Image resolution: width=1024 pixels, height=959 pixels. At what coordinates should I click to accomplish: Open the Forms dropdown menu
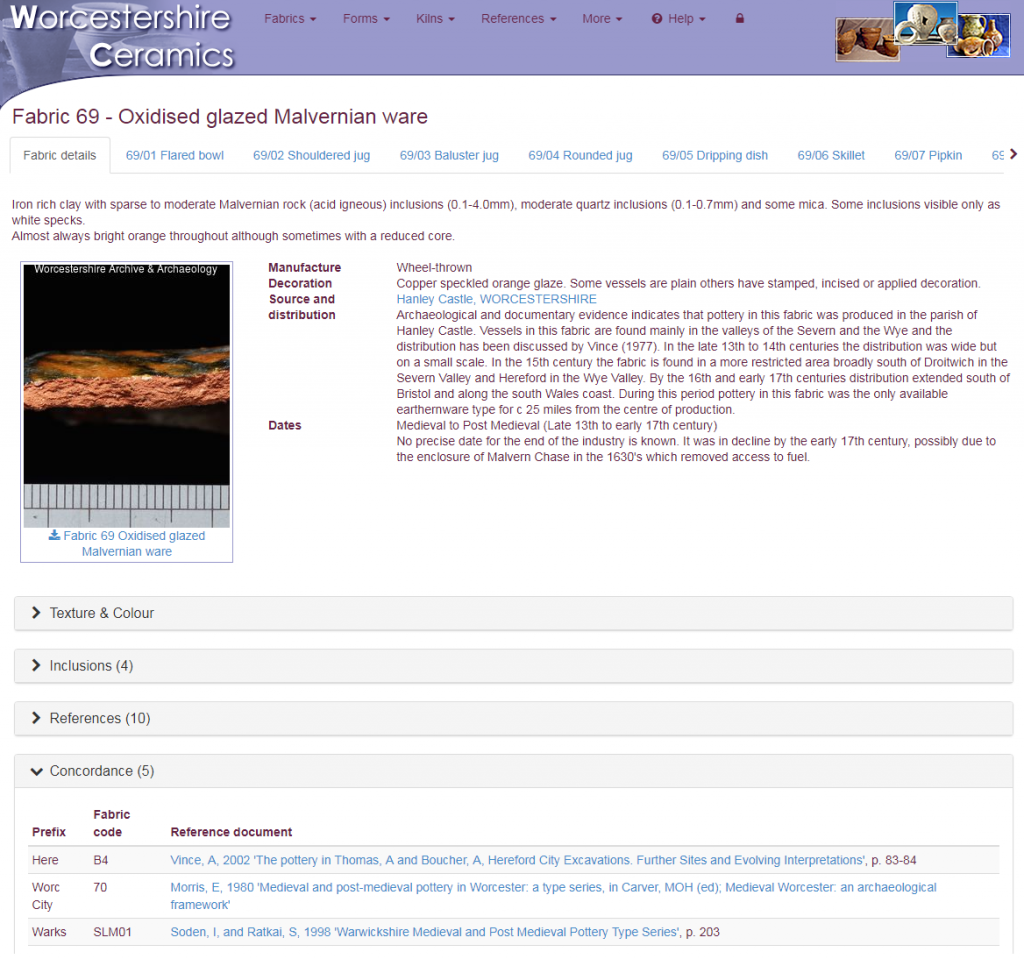(366, 19)
